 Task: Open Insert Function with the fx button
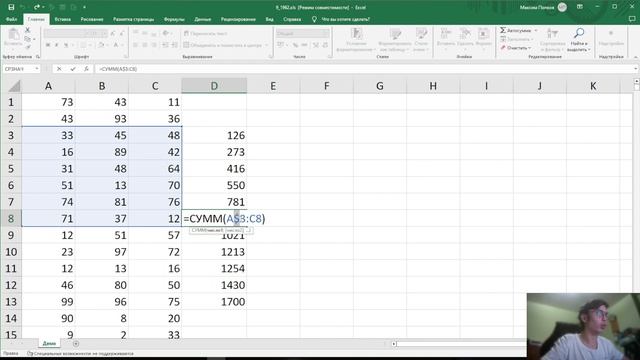click(86, 69)
